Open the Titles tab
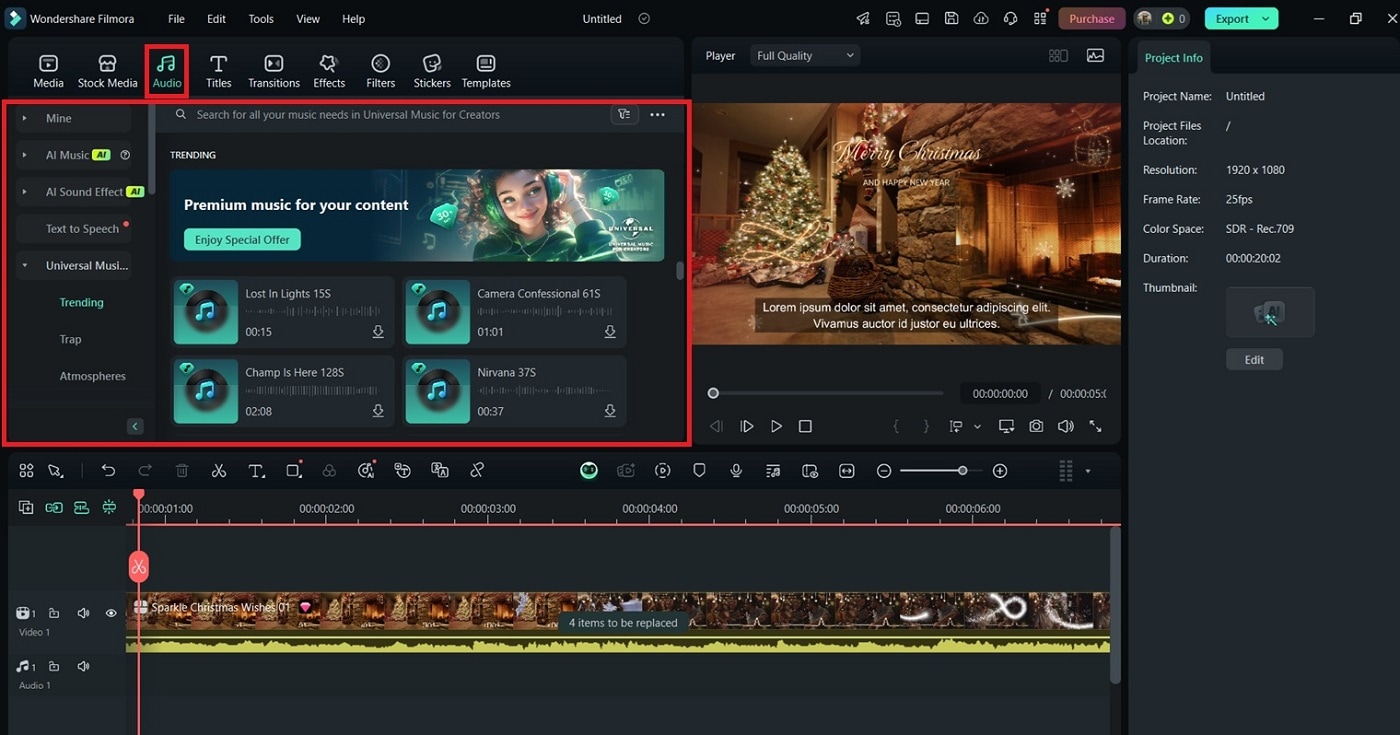The height and width of the screenshot is (735, 1400). click(x=219, y=71)
